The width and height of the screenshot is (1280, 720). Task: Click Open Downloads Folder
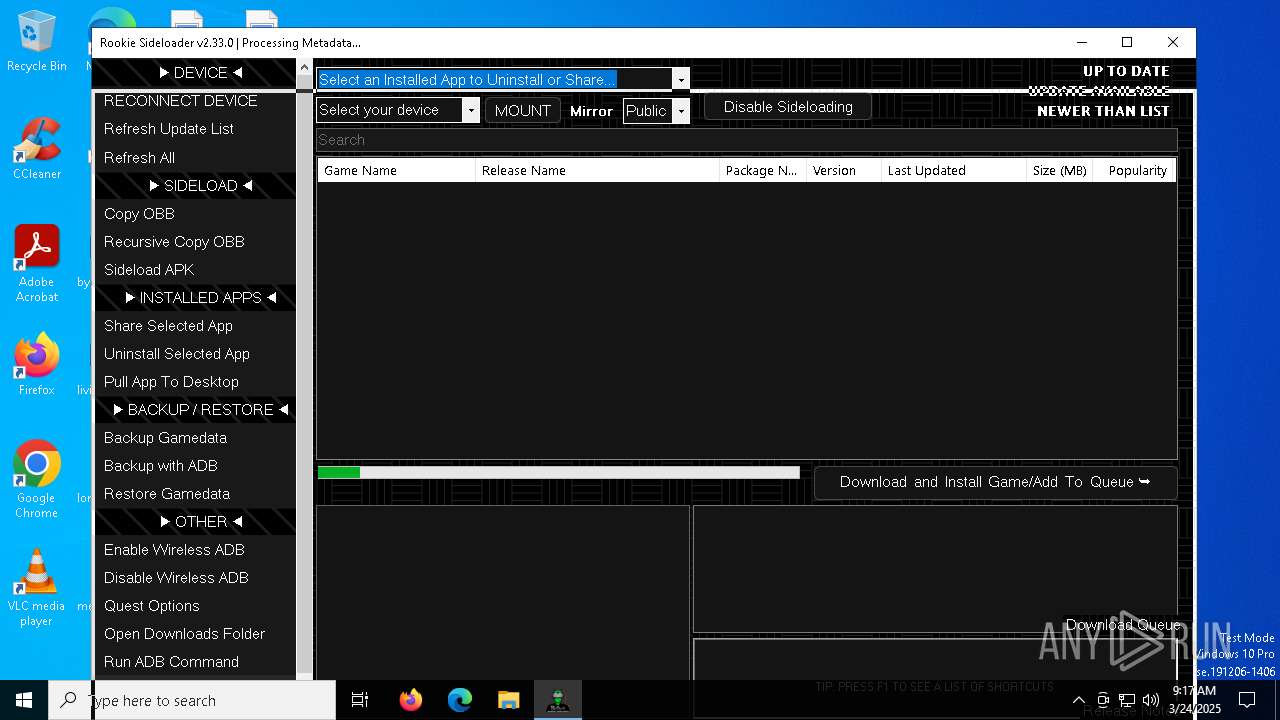coord(195,633)
